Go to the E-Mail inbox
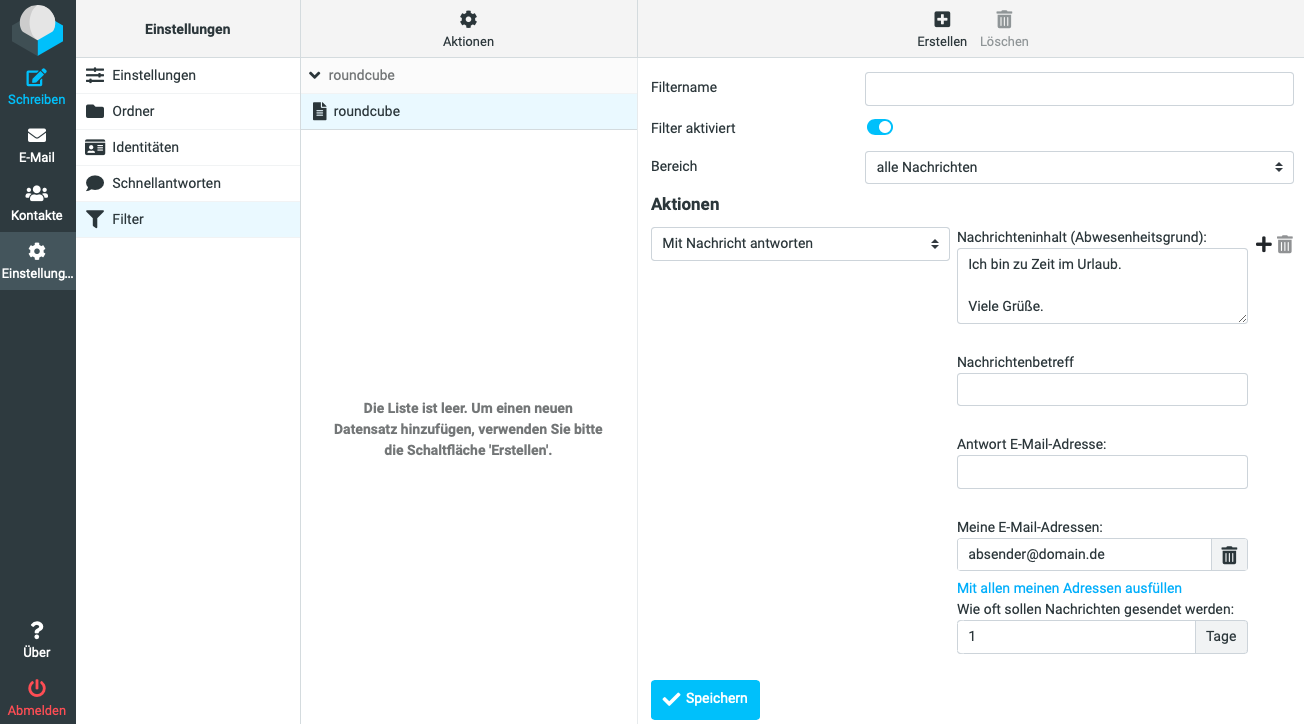The height and width of the screenshot is (724, 1304). 37,145
